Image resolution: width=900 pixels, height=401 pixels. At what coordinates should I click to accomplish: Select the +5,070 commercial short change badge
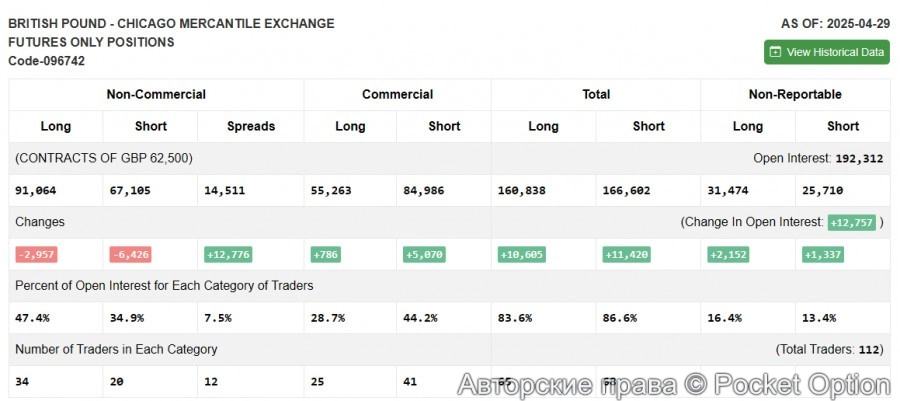[x=425, y=255]
